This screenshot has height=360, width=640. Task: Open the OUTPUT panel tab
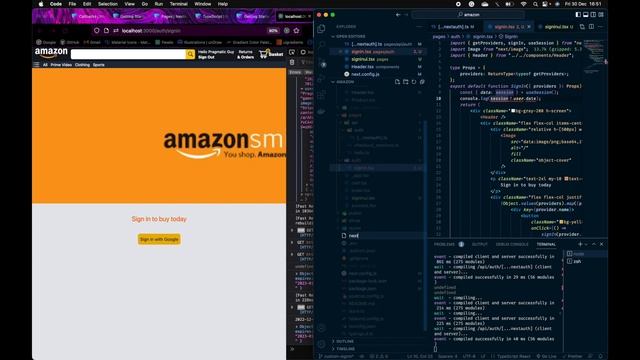480,244
